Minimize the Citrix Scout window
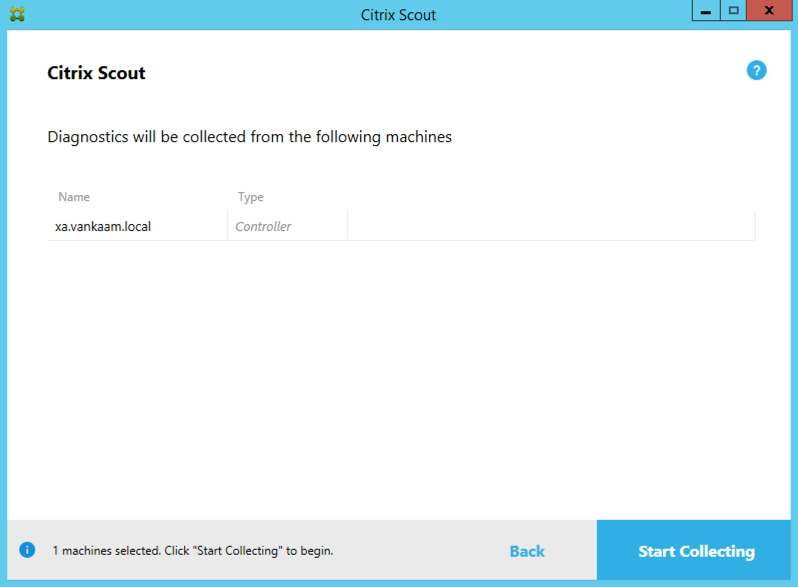 pyautogui.click(x=706, y=11)
